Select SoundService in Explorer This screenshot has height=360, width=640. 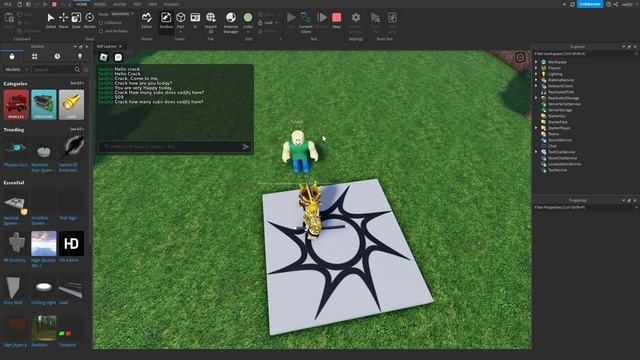click(x=559, y=140)
